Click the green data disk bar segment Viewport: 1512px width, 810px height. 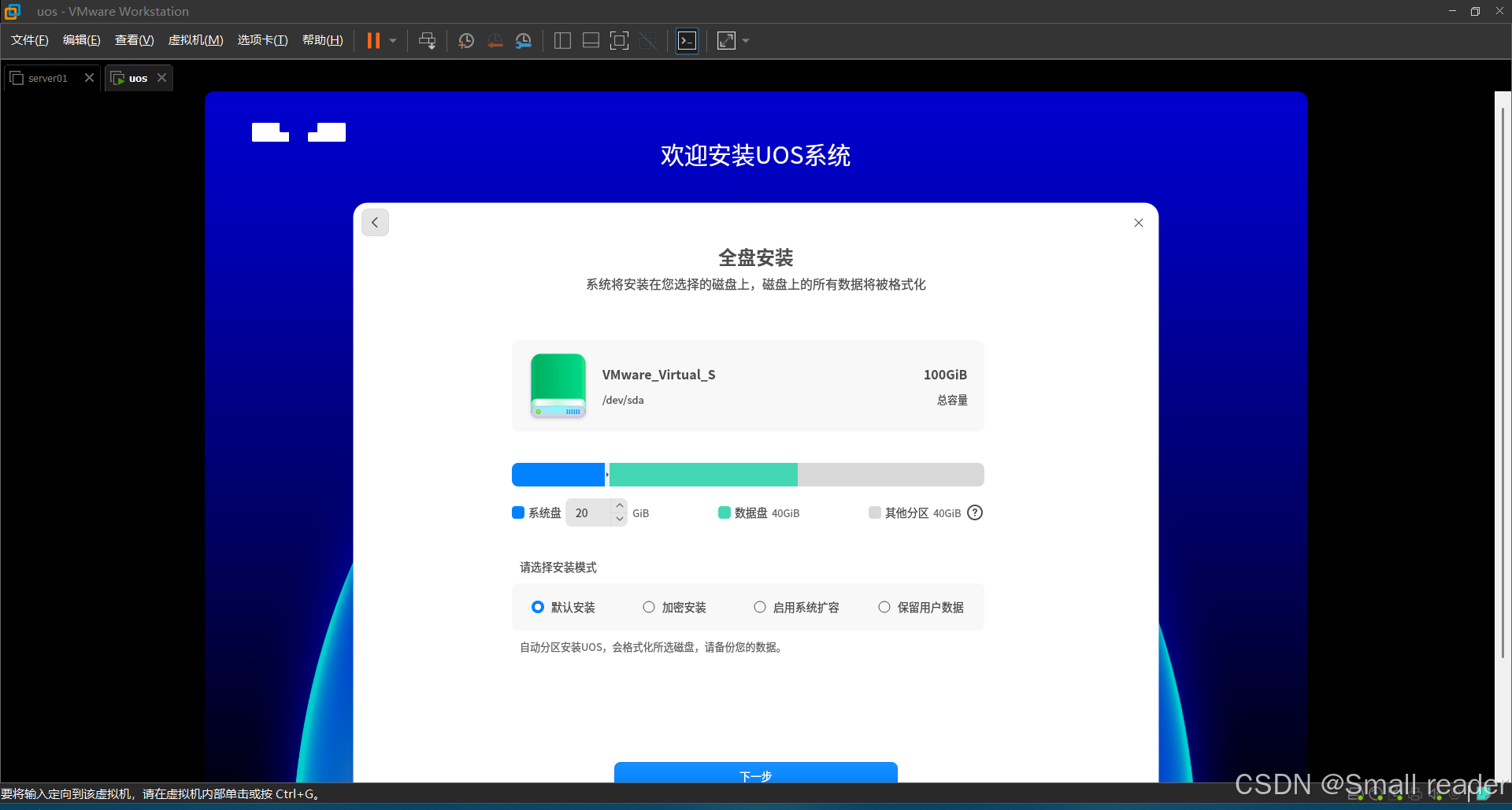click(x=703, y=475)
